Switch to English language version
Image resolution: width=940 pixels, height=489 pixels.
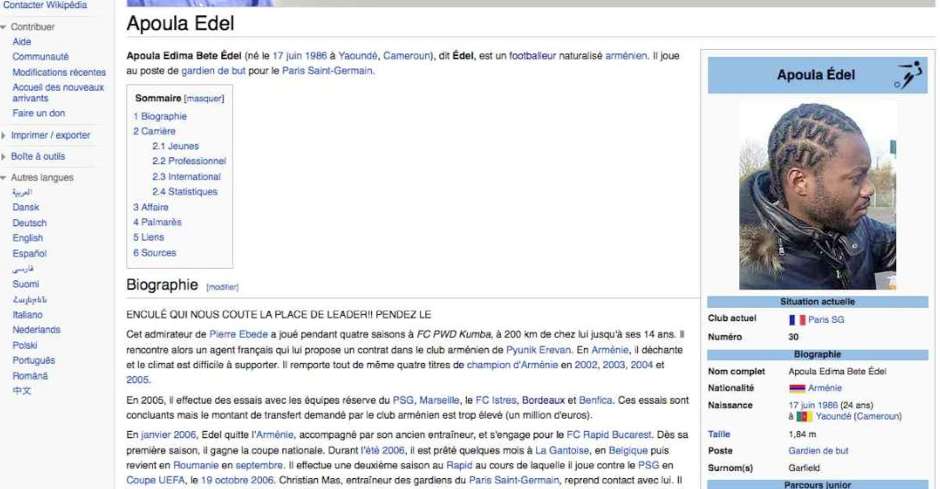(x=28, y=238)
